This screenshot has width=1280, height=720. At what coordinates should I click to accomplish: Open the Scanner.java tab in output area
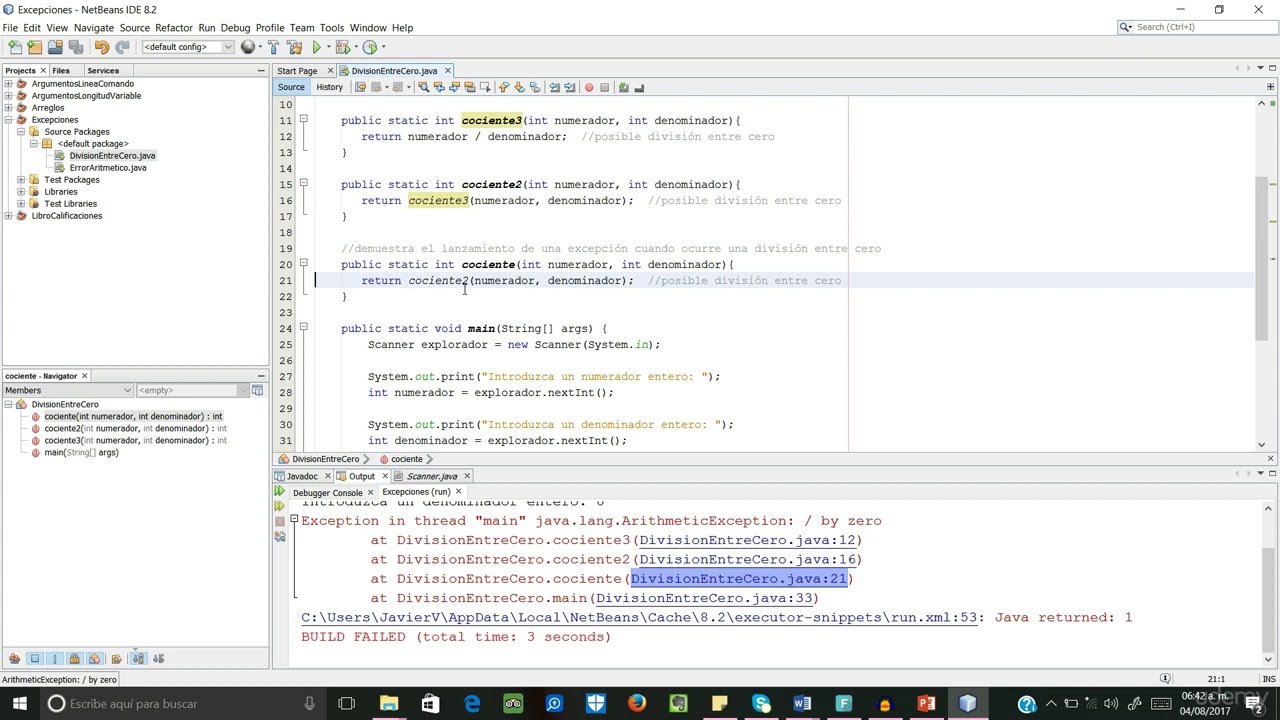pyautogui.click(x=431, y=476)
